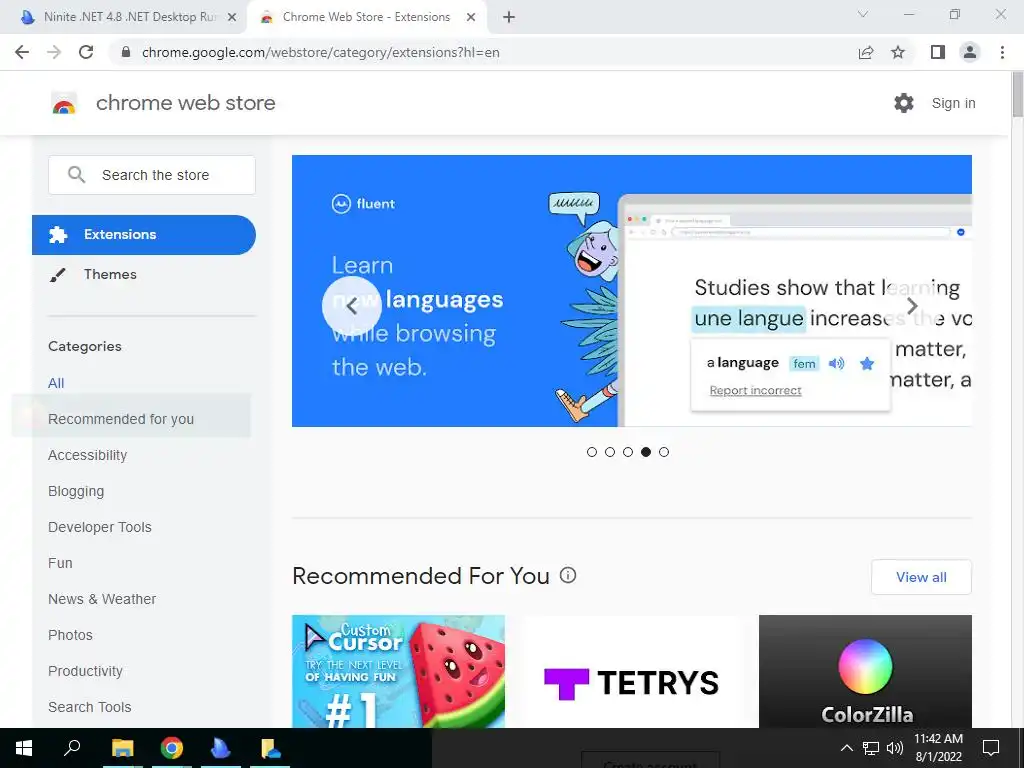1024x768 pixels.
Task: Open volume control tray icon
Action: pyautogui.click(x=895, y=748)
